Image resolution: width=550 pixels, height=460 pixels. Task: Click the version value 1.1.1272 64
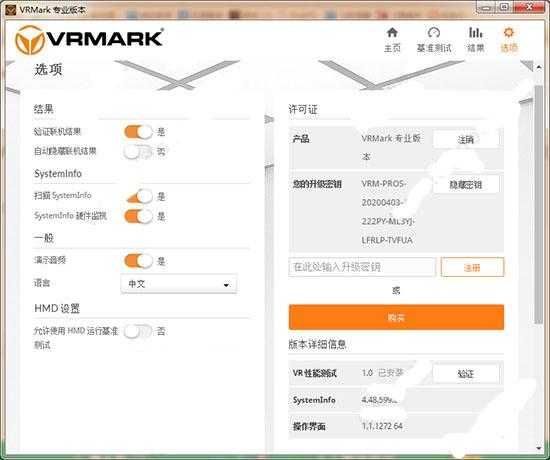(382, 426)
